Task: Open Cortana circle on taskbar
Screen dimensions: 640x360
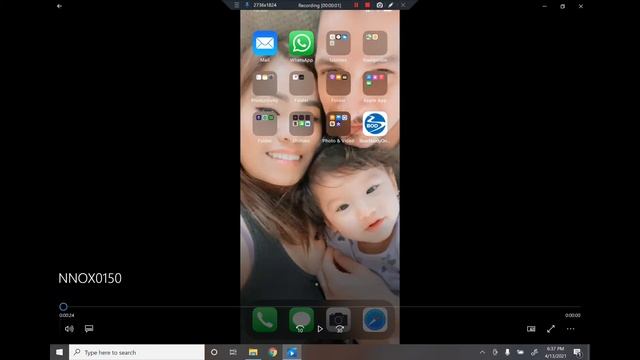Action: click(214, 352)
